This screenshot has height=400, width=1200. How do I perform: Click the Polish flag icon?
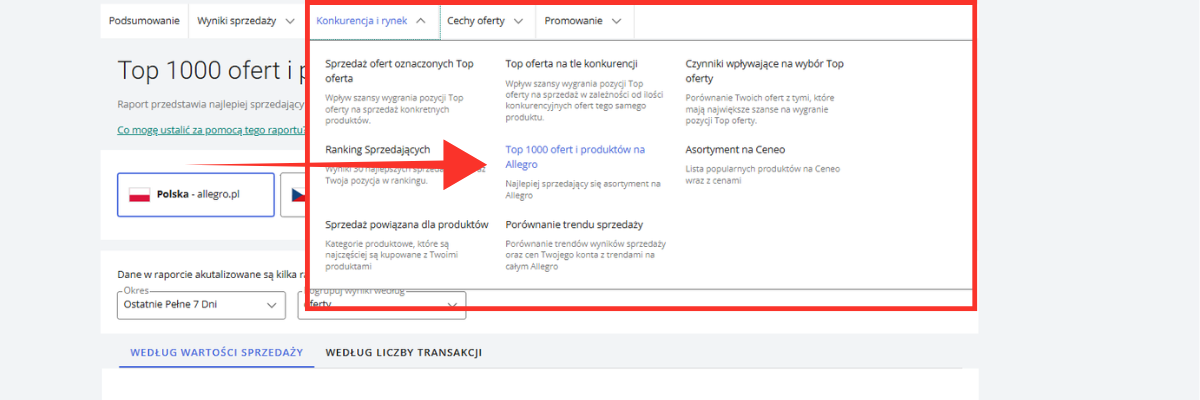[x=139, y=194]
